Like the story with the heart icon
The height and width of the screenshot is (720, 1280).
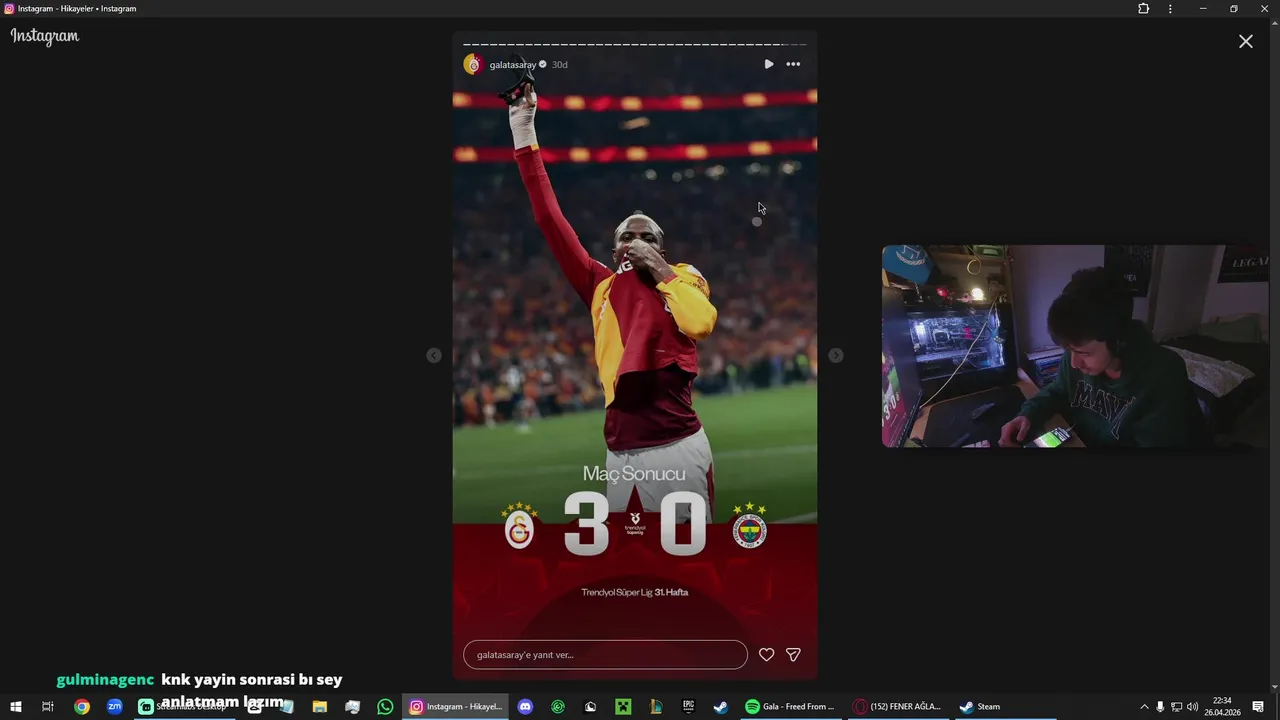(766, 655)
